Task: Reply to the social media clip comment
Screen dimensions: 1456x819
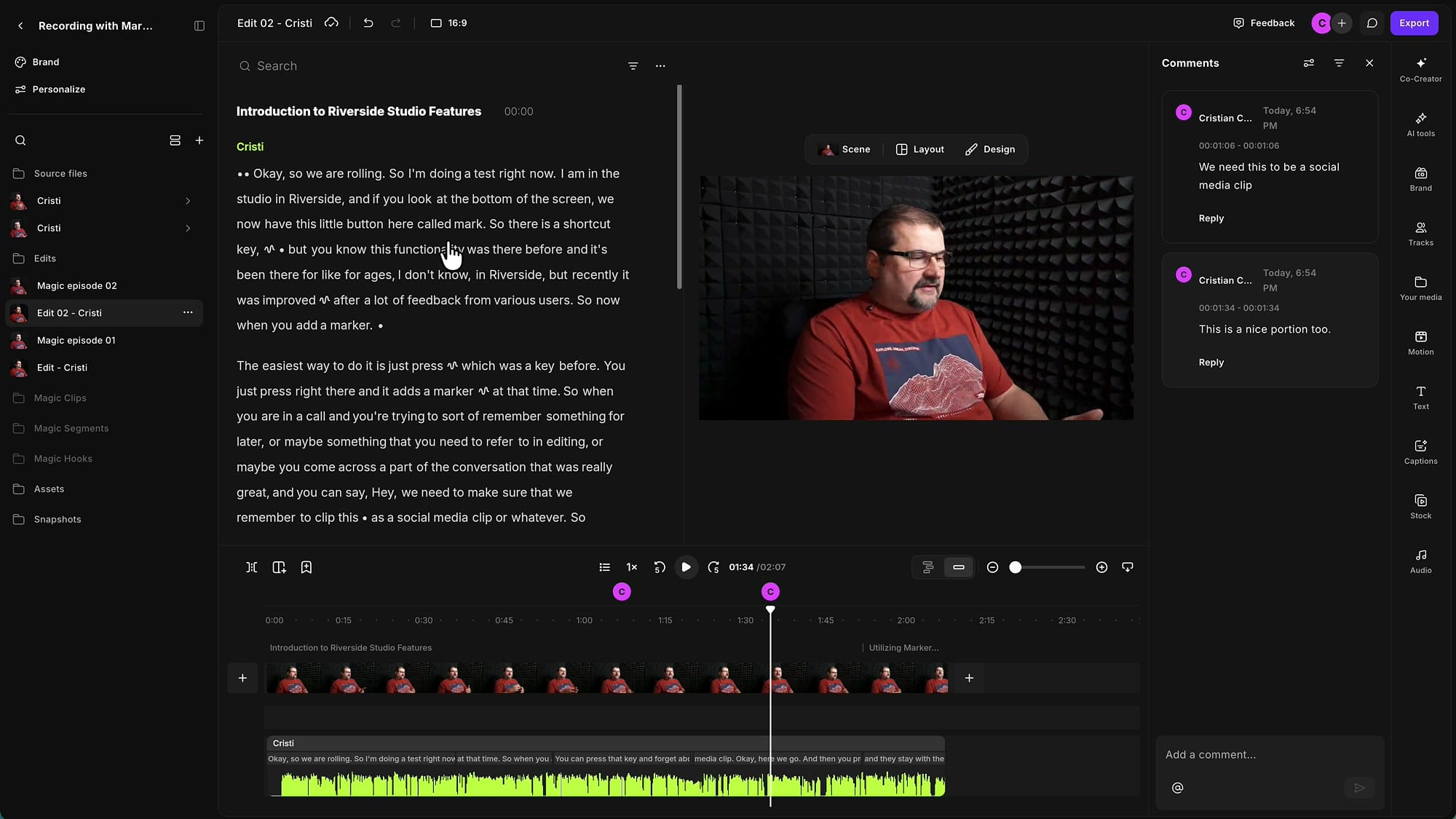Action: tap(1211, 218)
